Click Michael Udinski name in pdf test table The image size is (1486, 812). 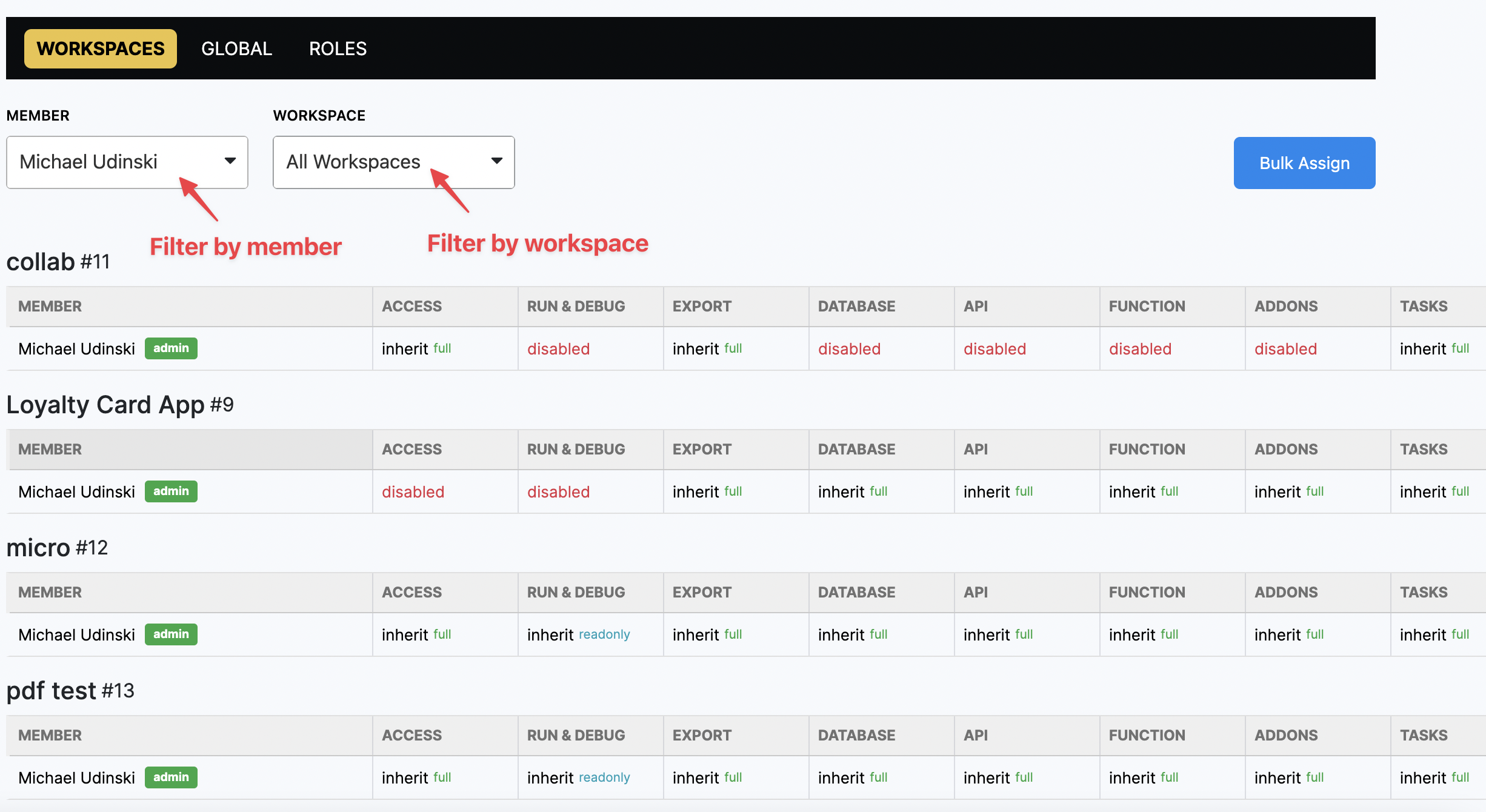tap(76, 778)
